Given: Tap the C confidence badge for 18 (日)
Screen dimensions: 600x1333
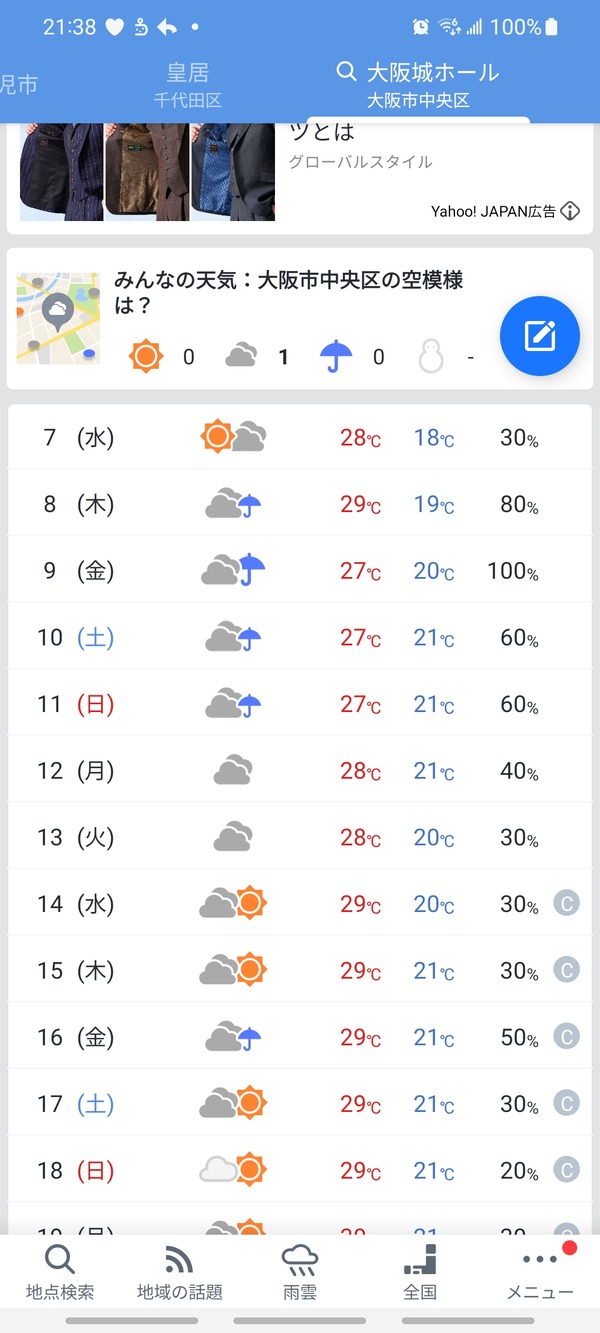Looking at the screenshot, I should 566,1170.
